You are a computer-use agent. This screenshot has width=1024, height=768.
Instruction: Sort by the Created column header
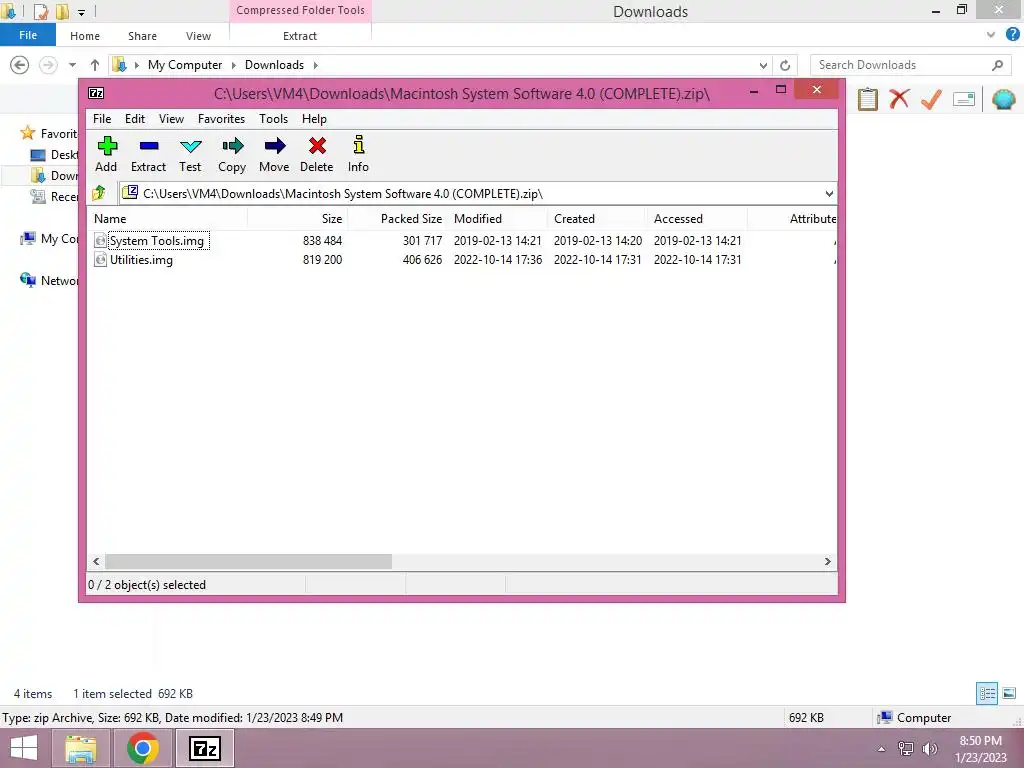(x=598, y=219)
